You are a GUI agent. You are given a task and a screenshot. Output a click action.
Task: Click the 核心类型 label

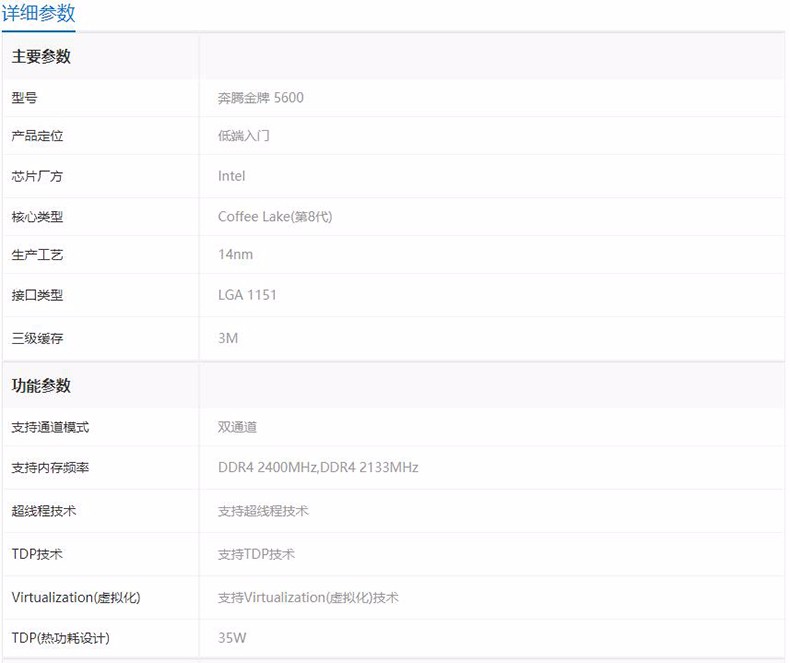coord(37,217)
